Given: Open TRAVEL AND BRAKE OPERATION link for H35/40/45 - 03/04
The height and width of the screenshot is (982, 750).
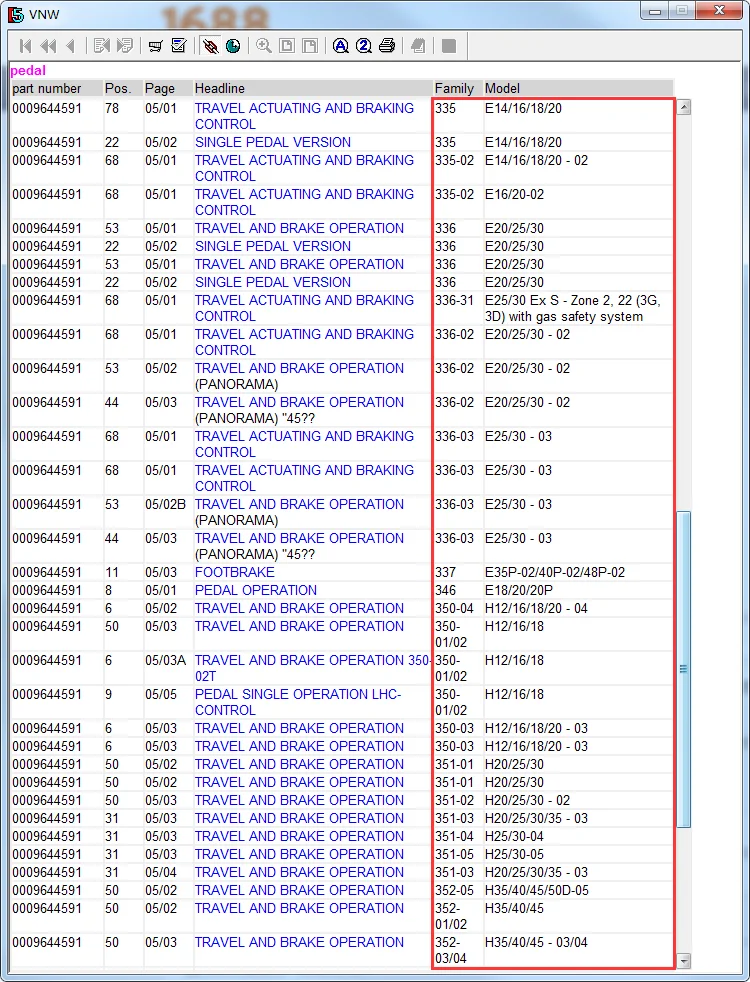Looking at the screenshot, I should click(299, 943).
